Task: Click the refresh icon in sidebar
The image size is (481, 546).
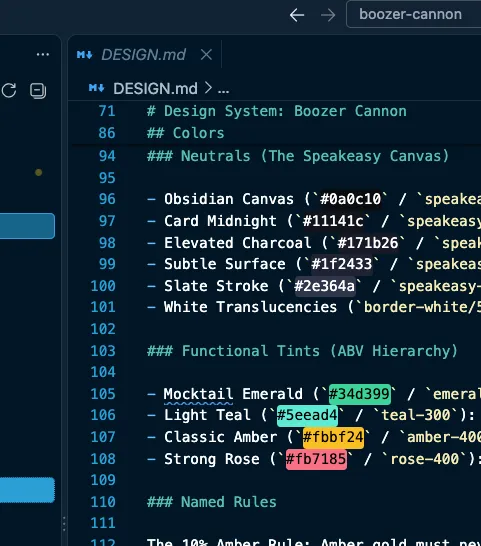Action: (9, 91)
